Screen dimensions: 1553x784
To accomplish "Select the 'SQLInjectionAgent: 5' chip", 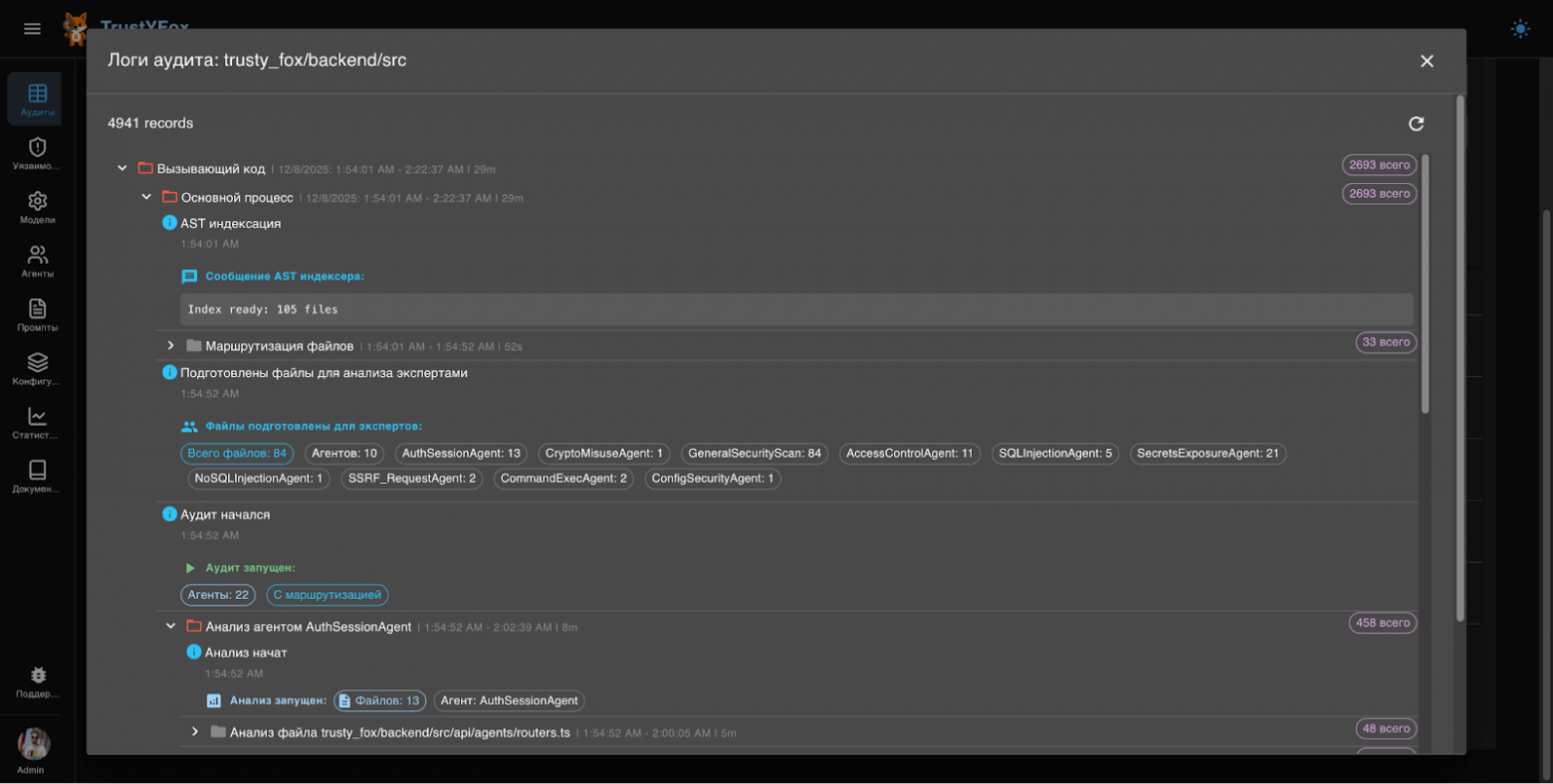I will 1054,453.
